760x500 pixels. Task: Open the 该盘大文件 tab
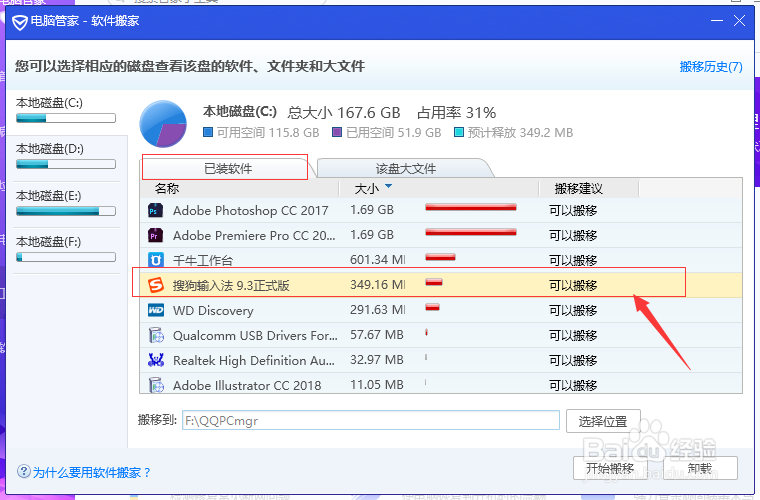[406, 168]
